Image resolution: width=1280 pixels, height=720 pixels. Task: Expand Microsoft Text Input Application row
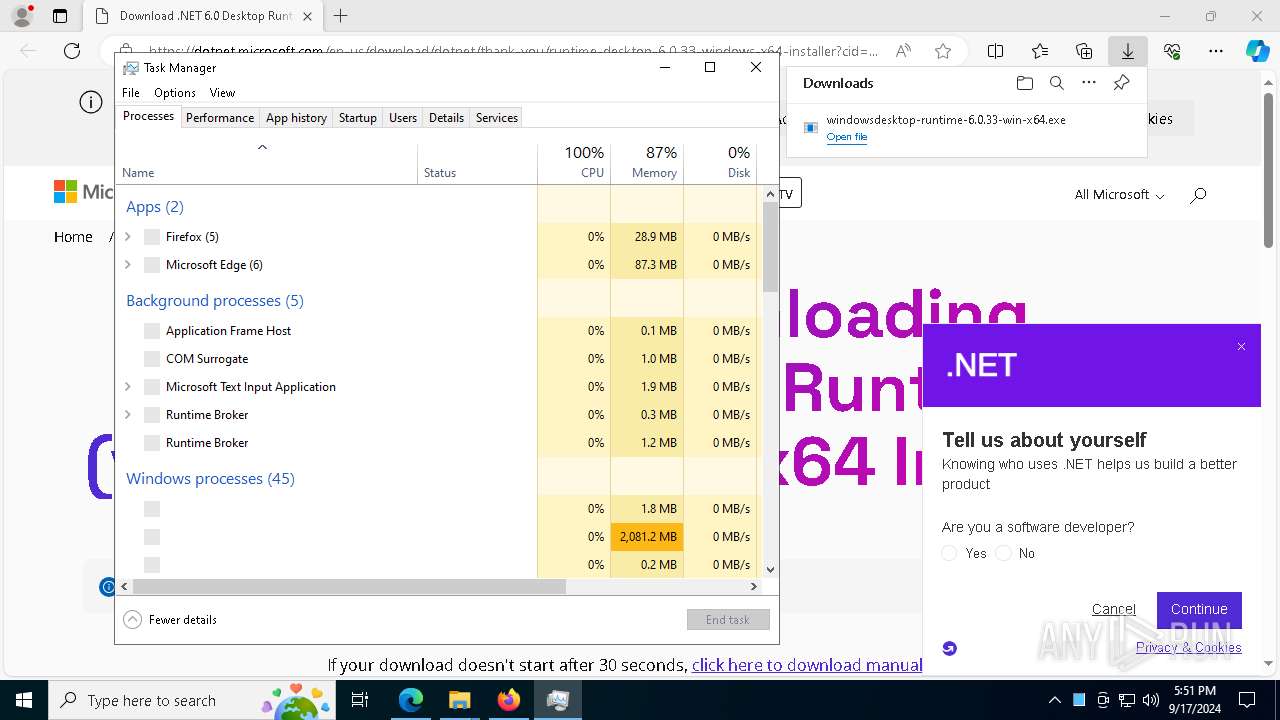tap(127, 387)
